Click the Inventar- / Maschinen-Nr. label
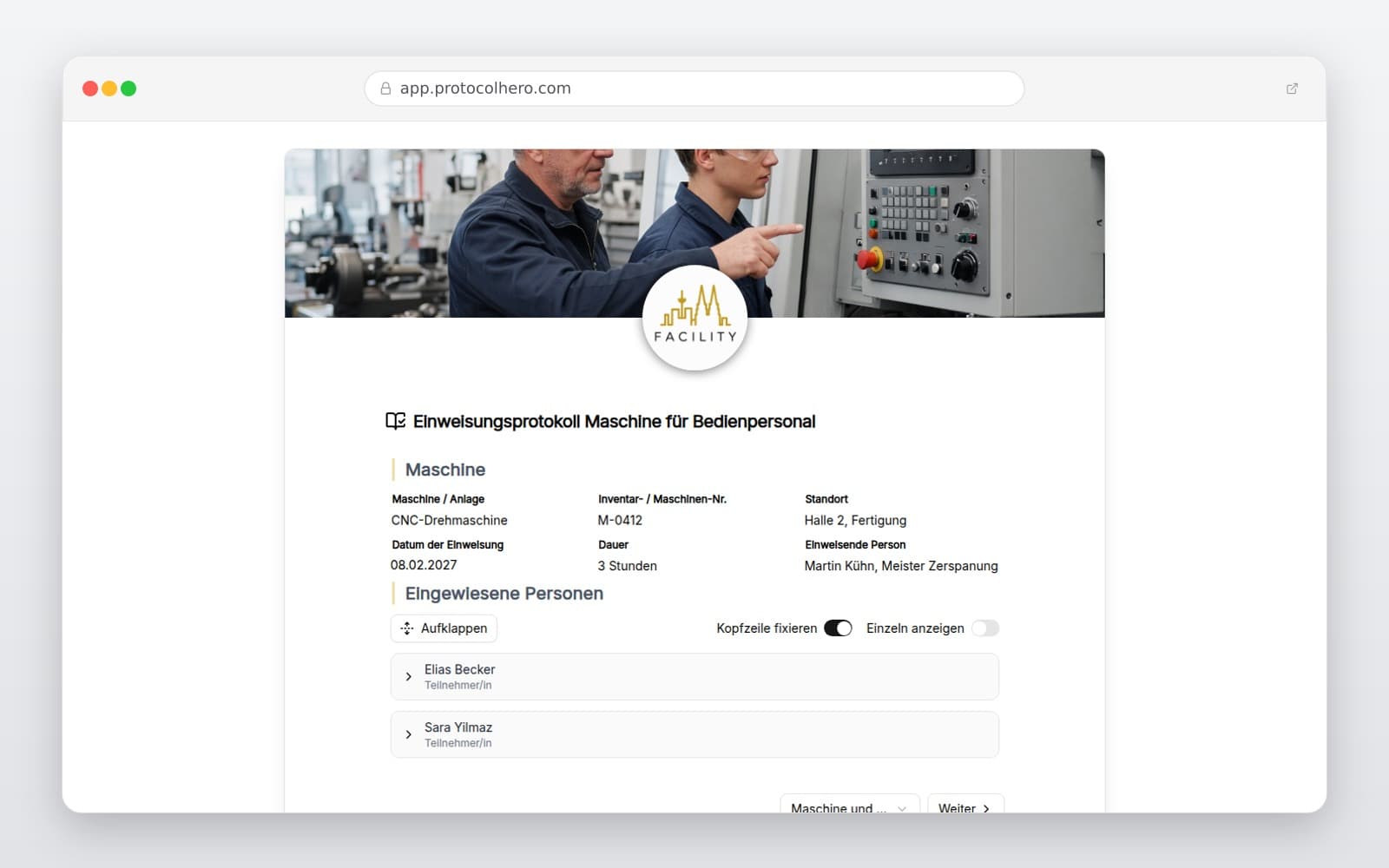The image size is (1389, 868). (x=662, y=499)
